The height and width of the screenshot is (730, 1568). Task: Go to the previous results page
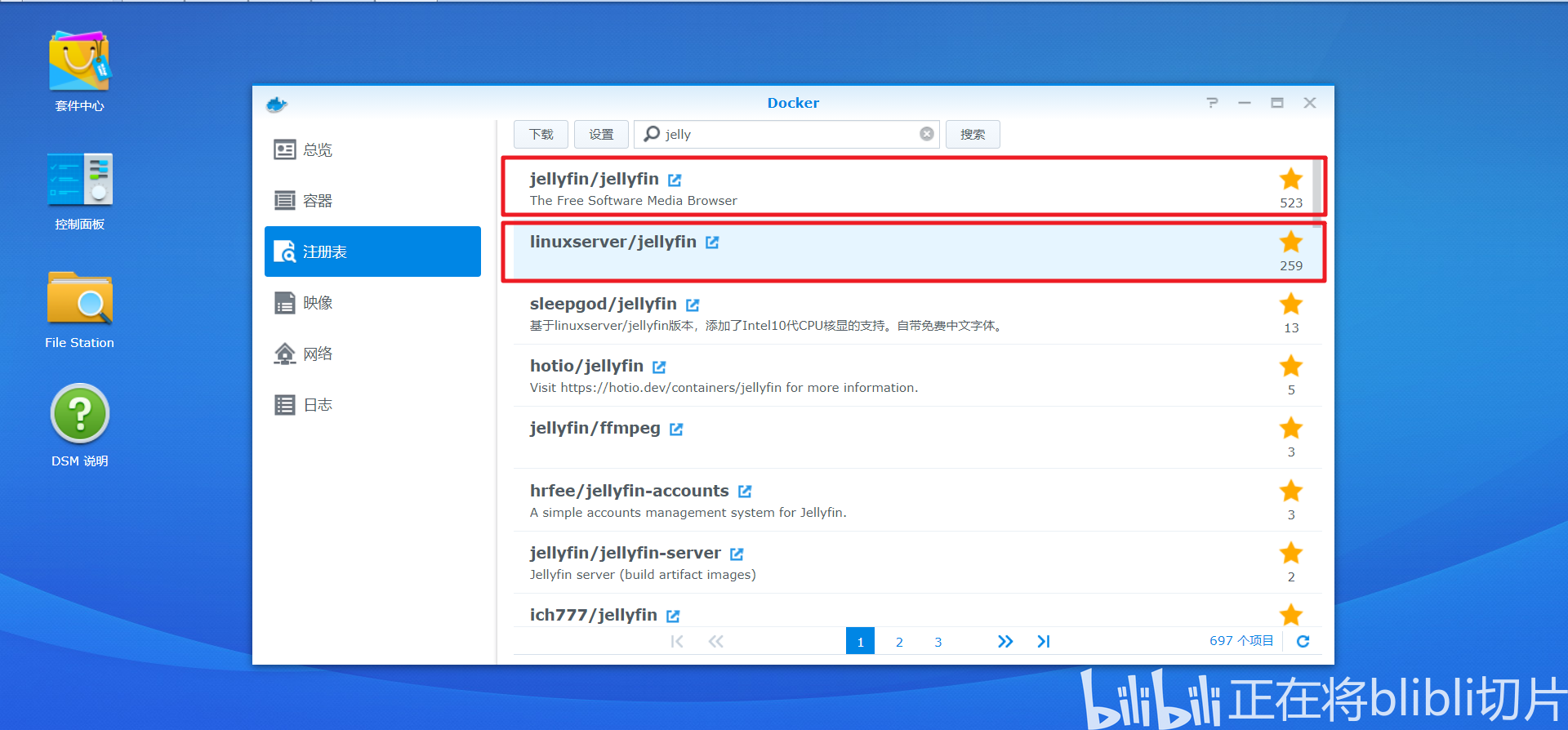click(716, 641)
